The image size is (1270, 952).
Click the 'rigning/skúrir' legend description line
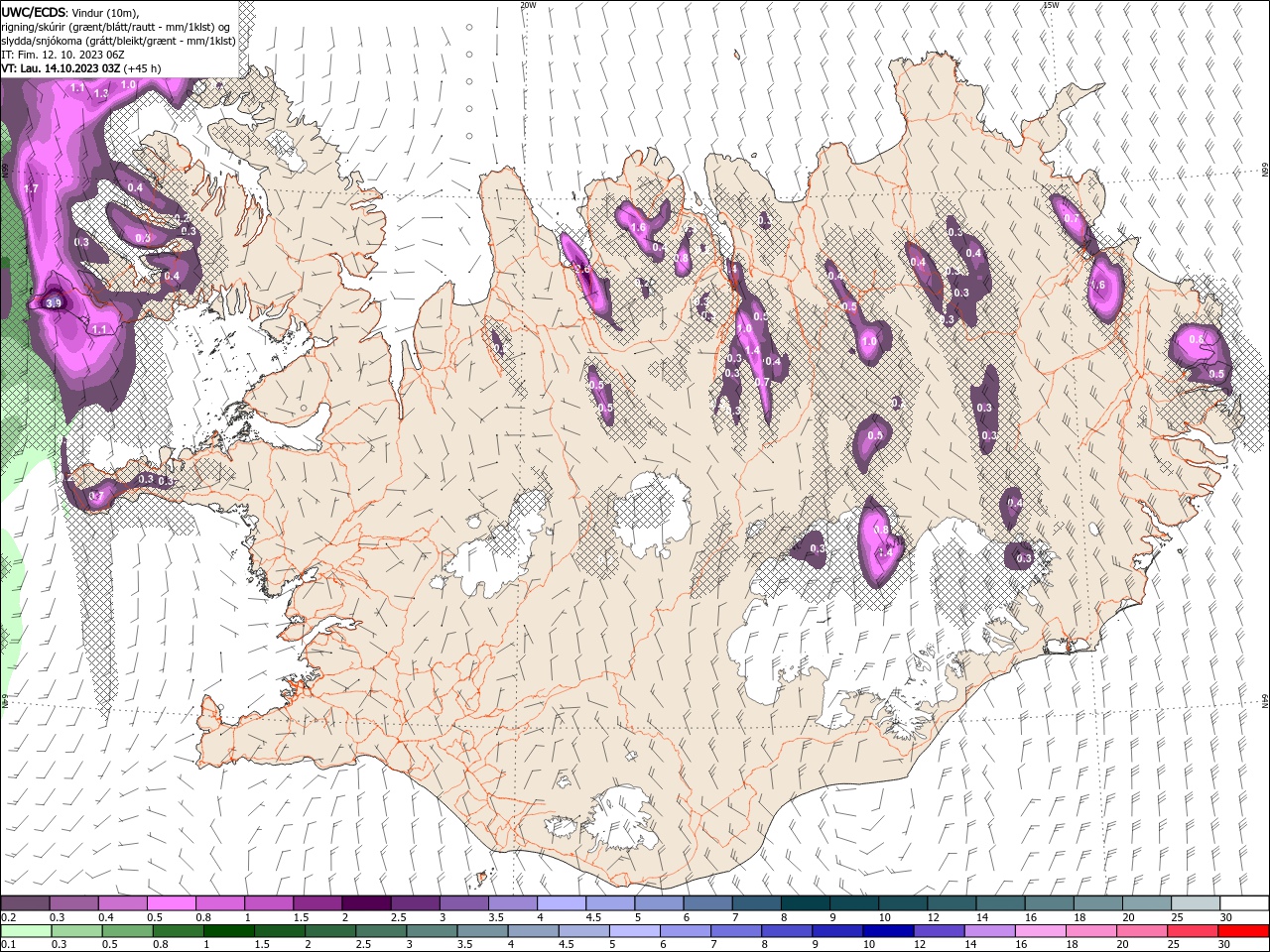pyautogui.click(x=115, y=26)
